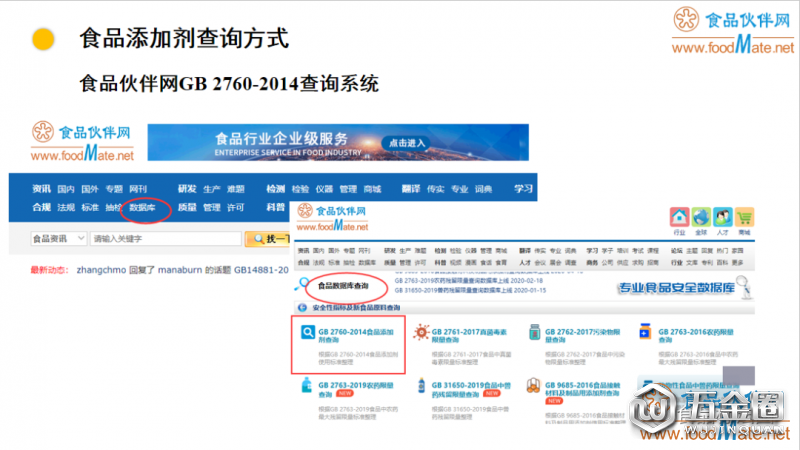Viewport: 800px width, 450px height.
Task: Open GB 2760-2014食品添加剂查询 link
Action: click(356, 336)
